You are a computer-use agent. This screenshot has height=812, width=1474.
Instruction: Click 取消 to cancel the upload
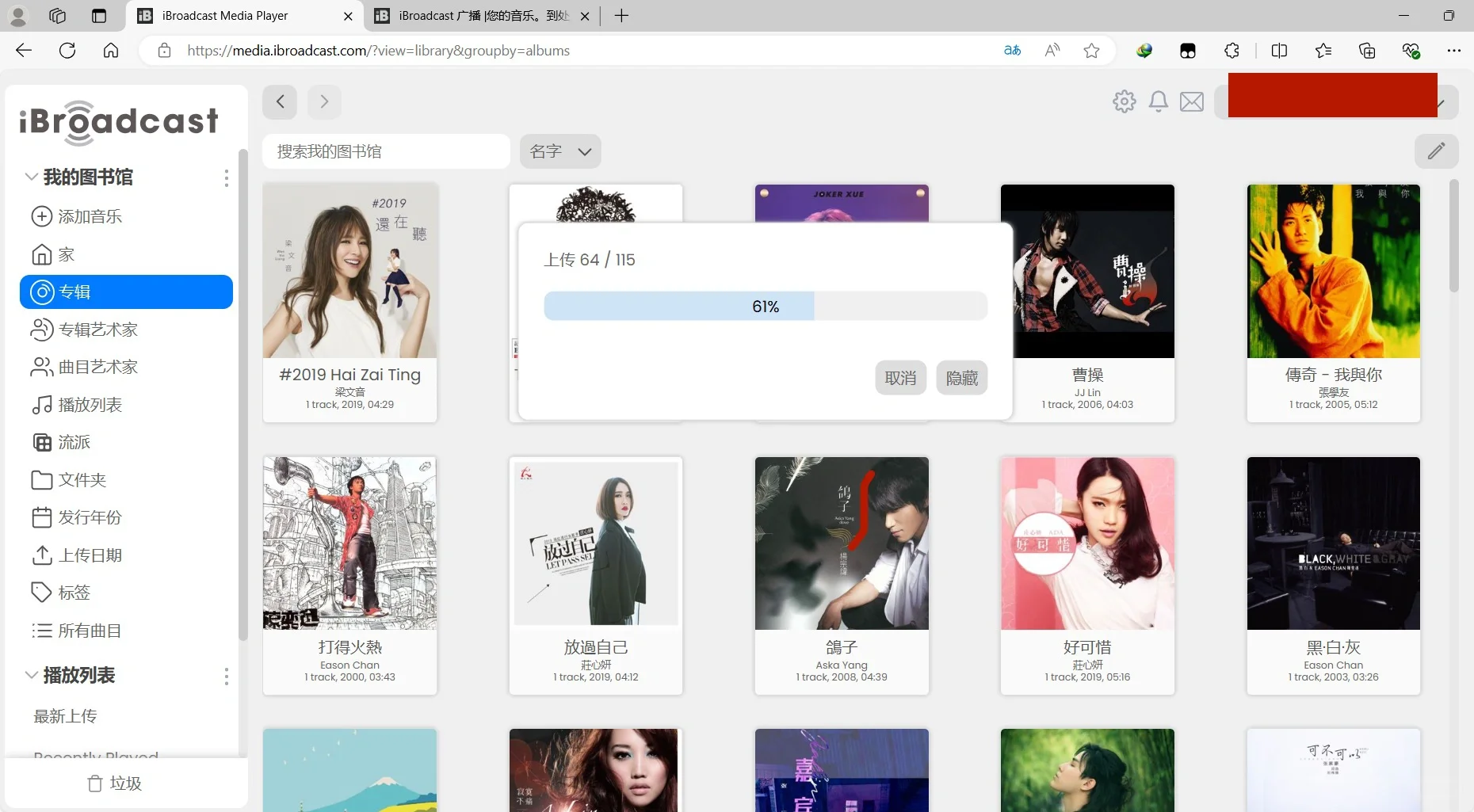(x=900, y=378)
